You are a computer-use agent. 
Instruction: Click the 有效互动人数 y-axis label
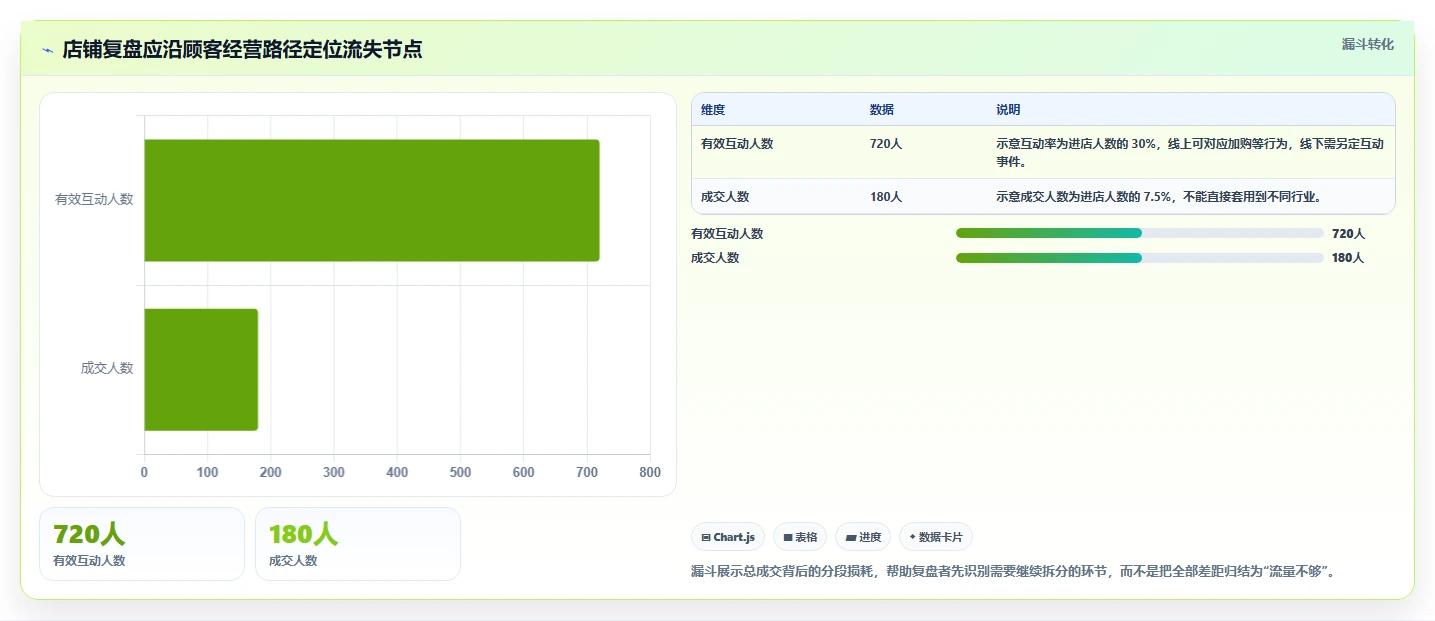click(94, 199)
